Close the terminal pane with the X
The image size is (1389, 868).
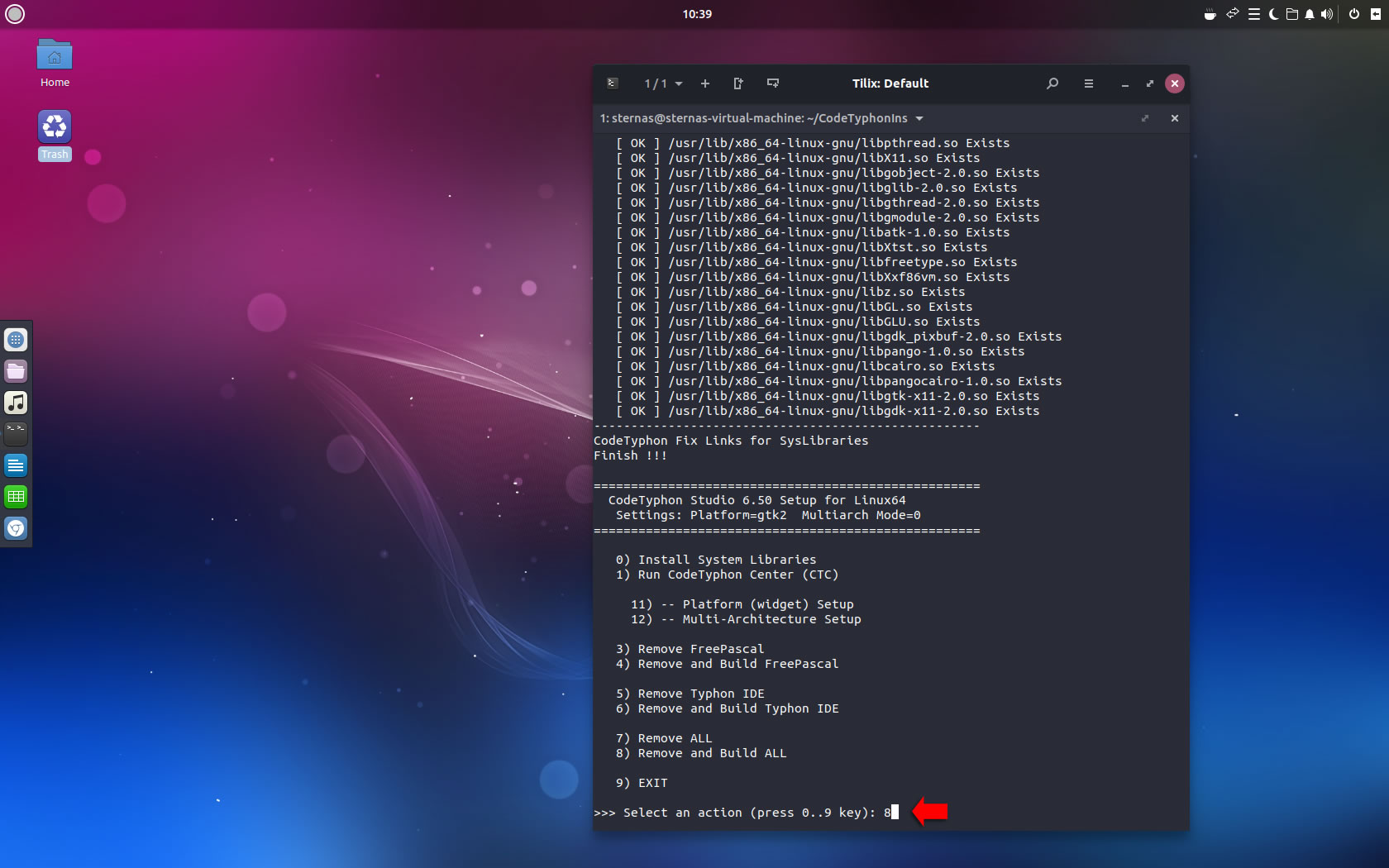coord(1175,118)
